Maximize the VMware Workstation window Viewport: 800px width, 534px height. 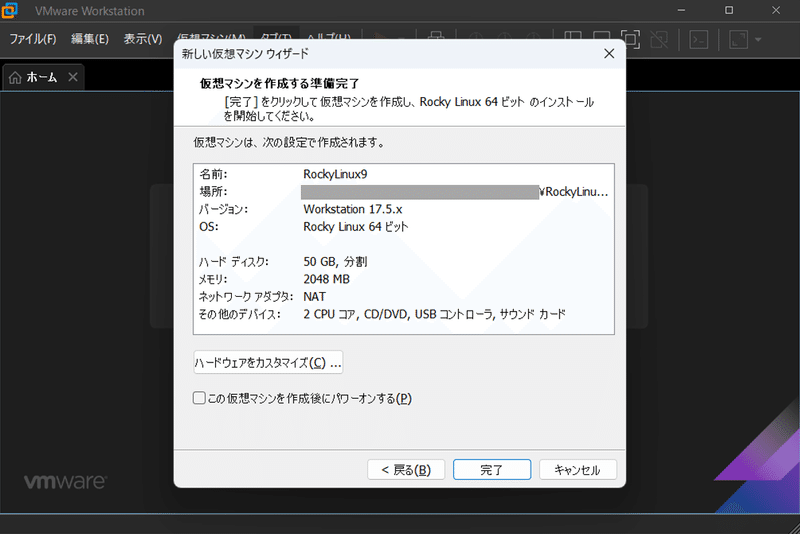click(729, 10)
